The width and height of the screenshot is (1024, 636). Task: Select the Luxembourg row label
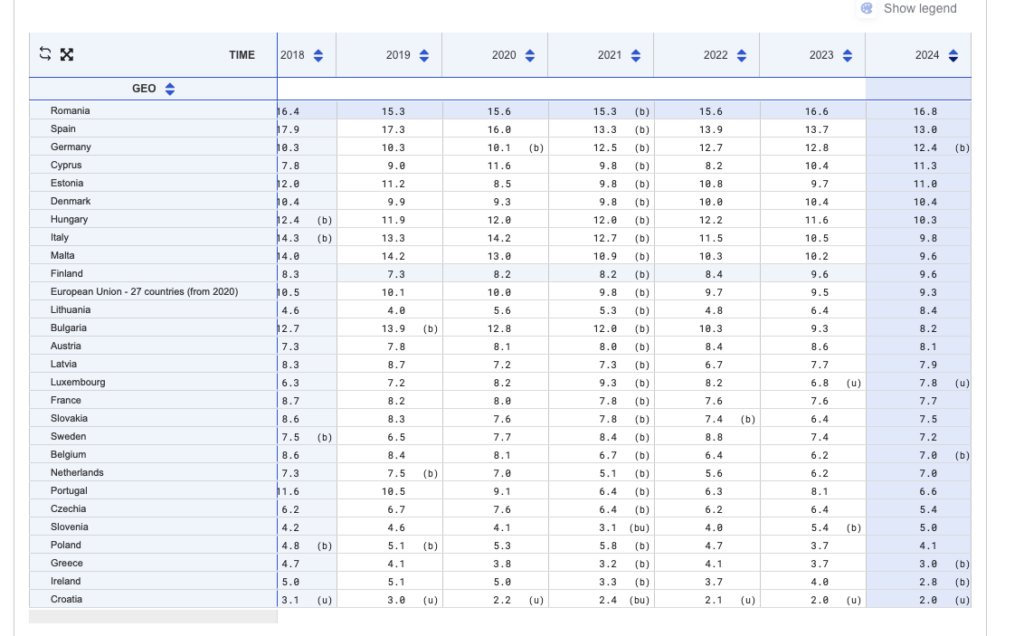(78, 383)
